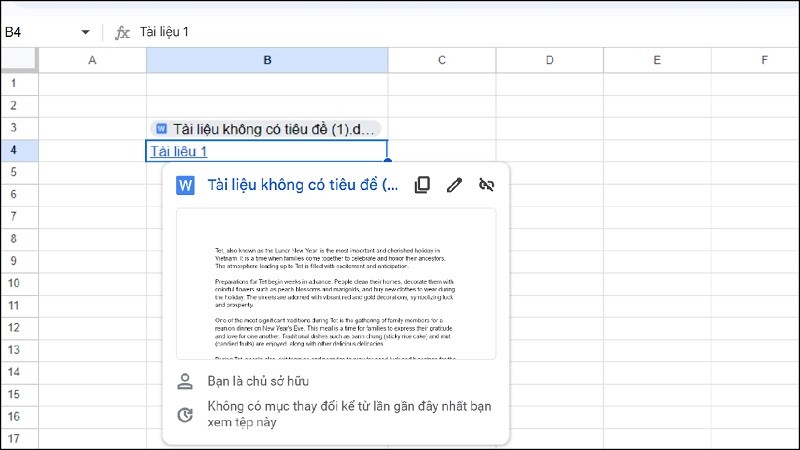
Task: Open the document preview thumbnail
Action: pyautogui.click(x=336, y=284)
